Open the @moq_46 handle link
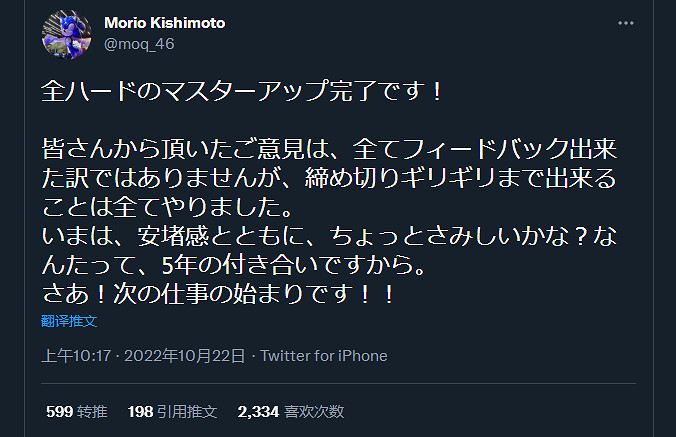This screenshot has width=676, height=437. 139,43
